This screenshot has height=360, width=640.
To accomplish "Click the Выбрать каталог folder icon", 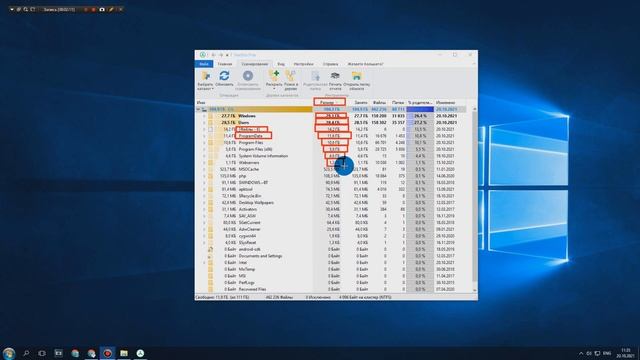I will [x=205, y=76].
